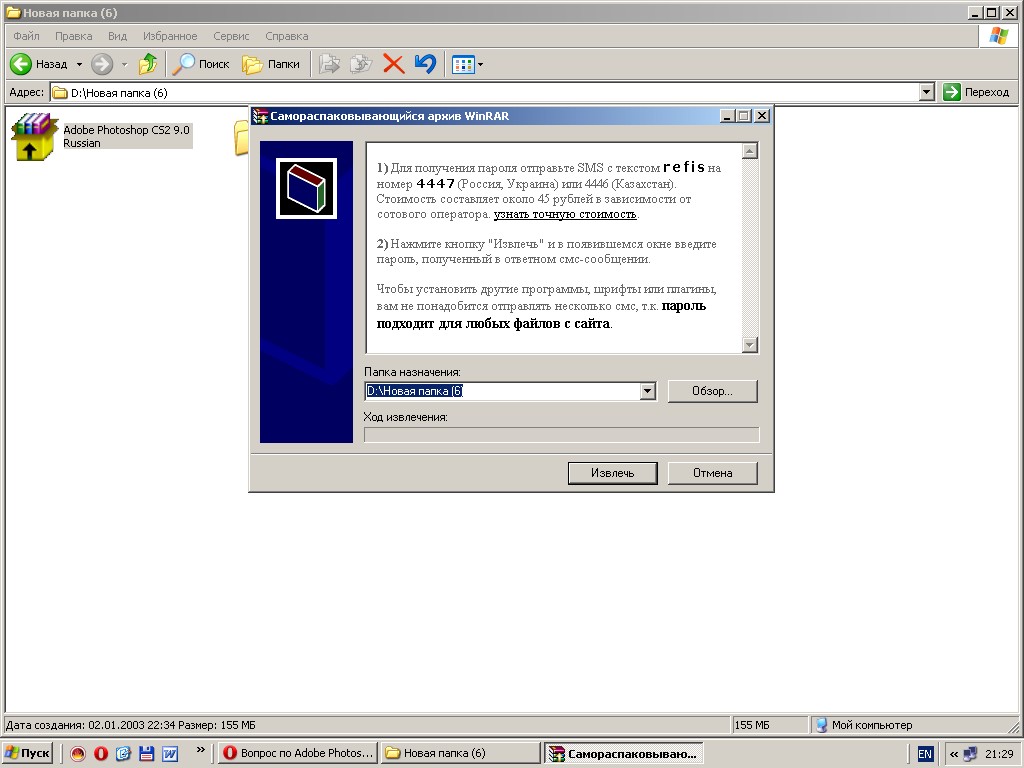This screenshot has width=1024, height=768.
Task: Open the Views dropdown arrow
Action: point(481,65)
